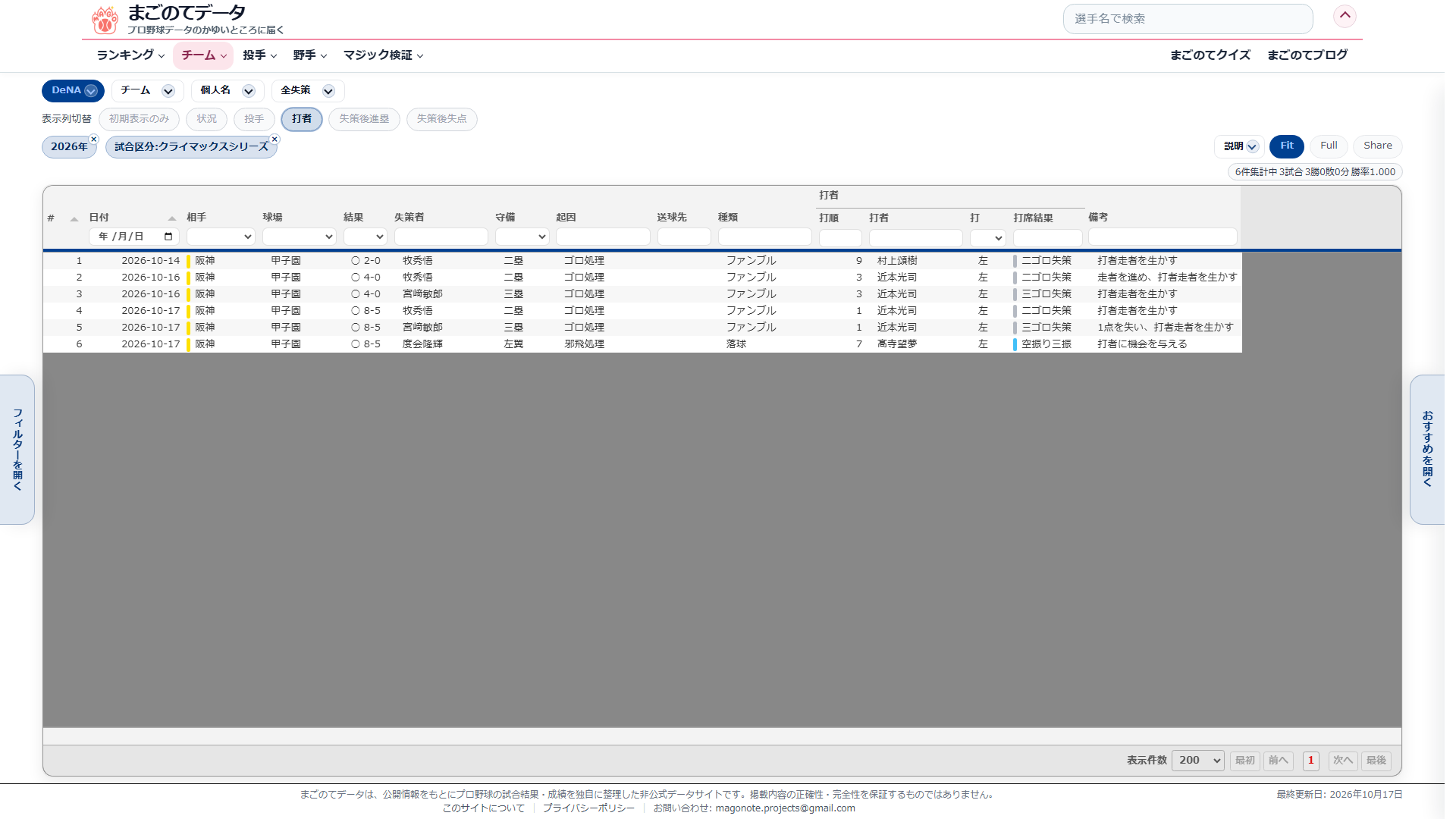Viewport: 1456px width, 819px height.
Task: Remove the 2026年 filter chip
Action: [x=94, y=140]
